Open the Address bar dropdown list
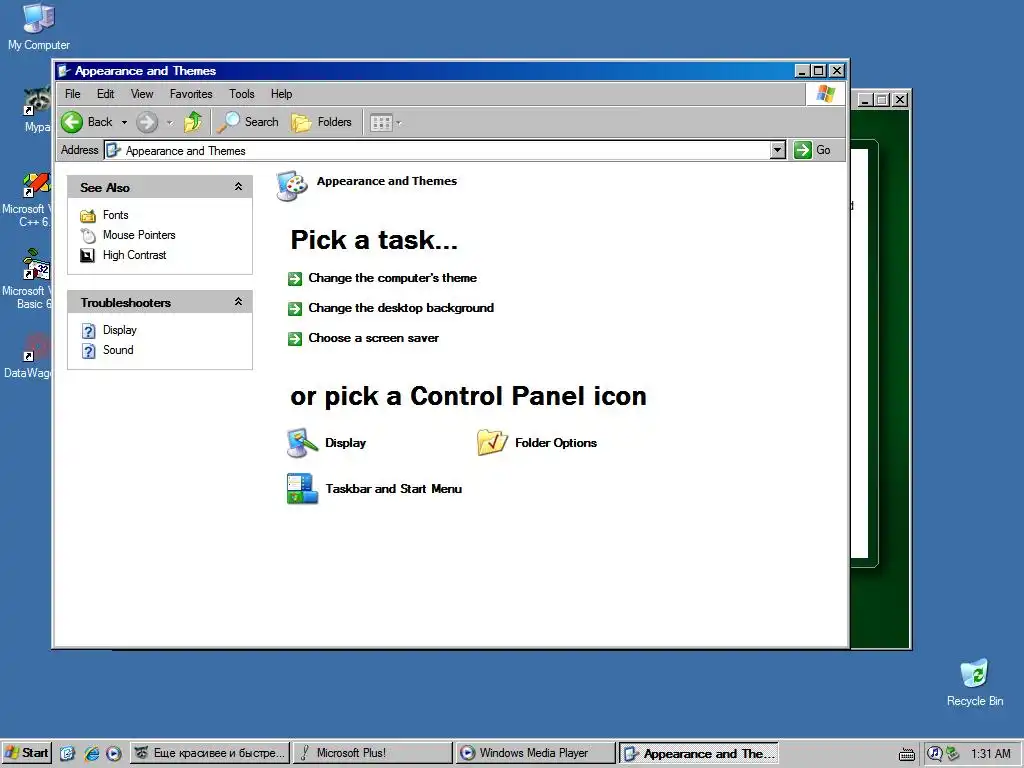Screen dimensions: 1024x768 tap(777, 150)
